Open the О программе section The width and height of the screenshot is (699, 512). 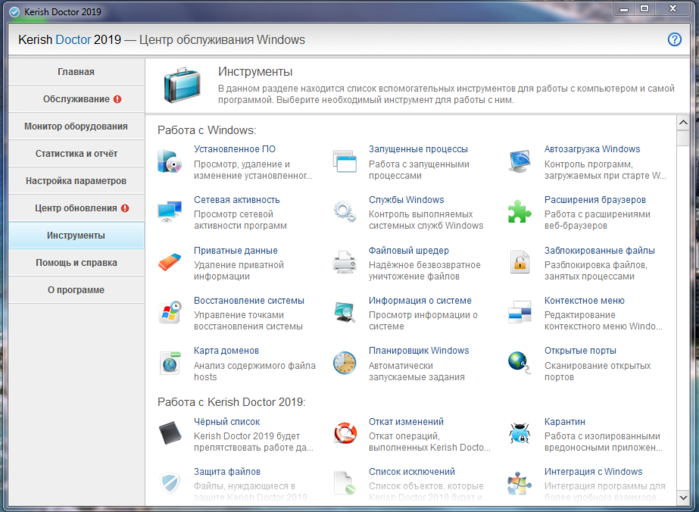tap(76, 290)
